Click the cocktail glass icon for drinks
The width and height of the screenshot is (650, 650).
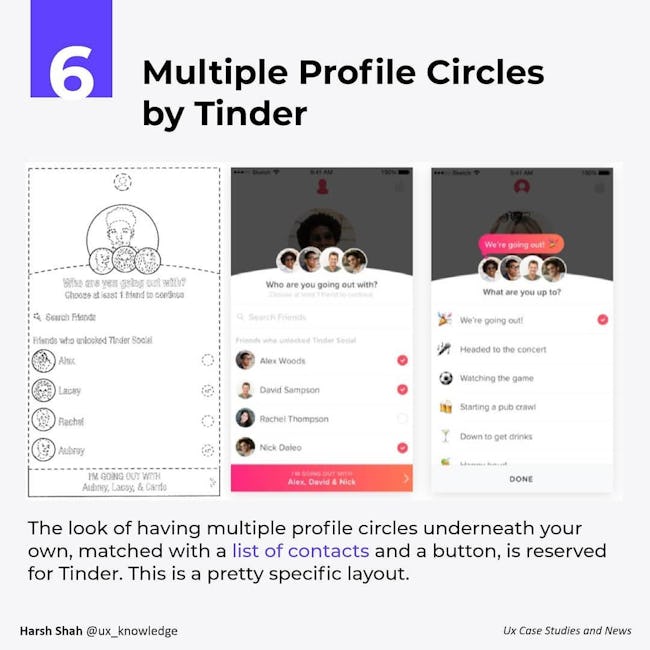coord(446,436)
